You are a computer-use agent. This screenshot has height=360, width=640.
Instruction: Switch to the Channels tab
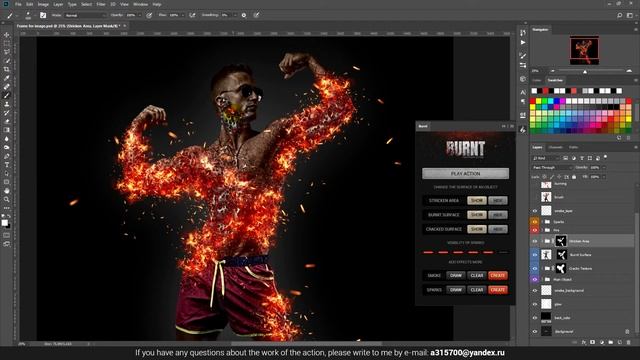click(x=555, y=147)
